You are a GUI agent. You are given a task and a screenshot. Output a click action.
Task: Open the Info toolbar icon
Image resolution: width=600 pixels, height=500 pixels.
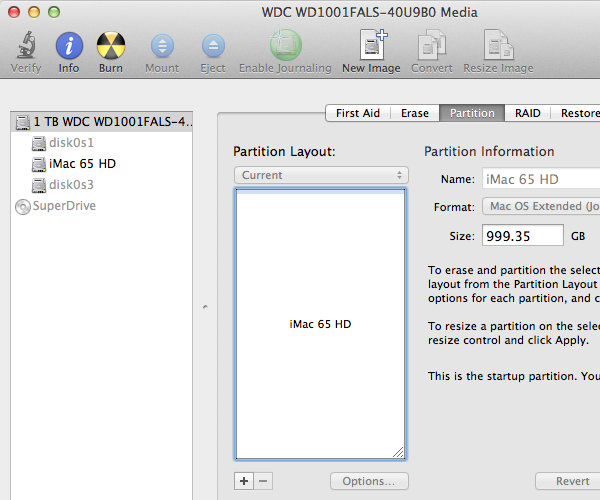[x=69, y=46]
